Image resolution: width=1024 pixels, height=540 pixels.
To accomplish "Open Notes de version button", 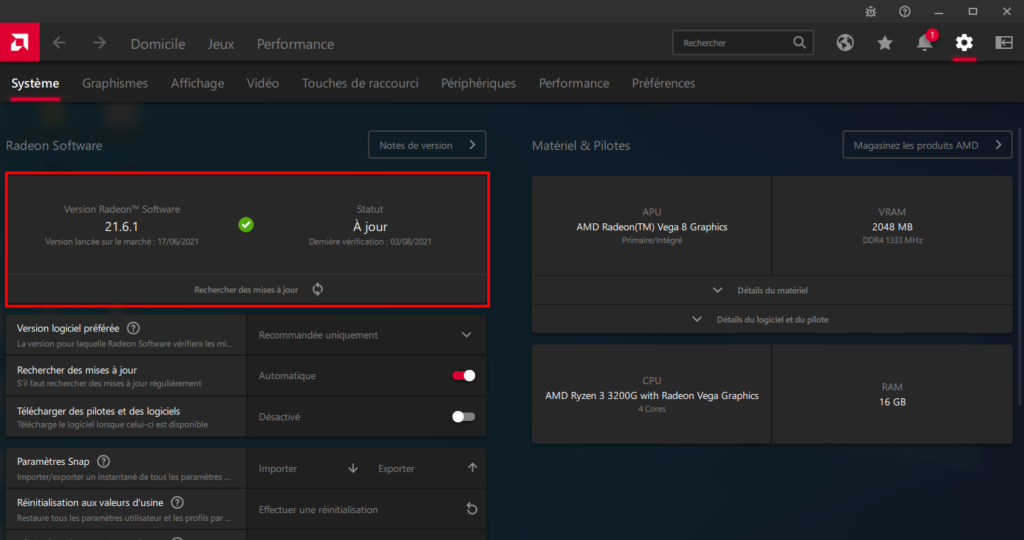I will point(427,145).
